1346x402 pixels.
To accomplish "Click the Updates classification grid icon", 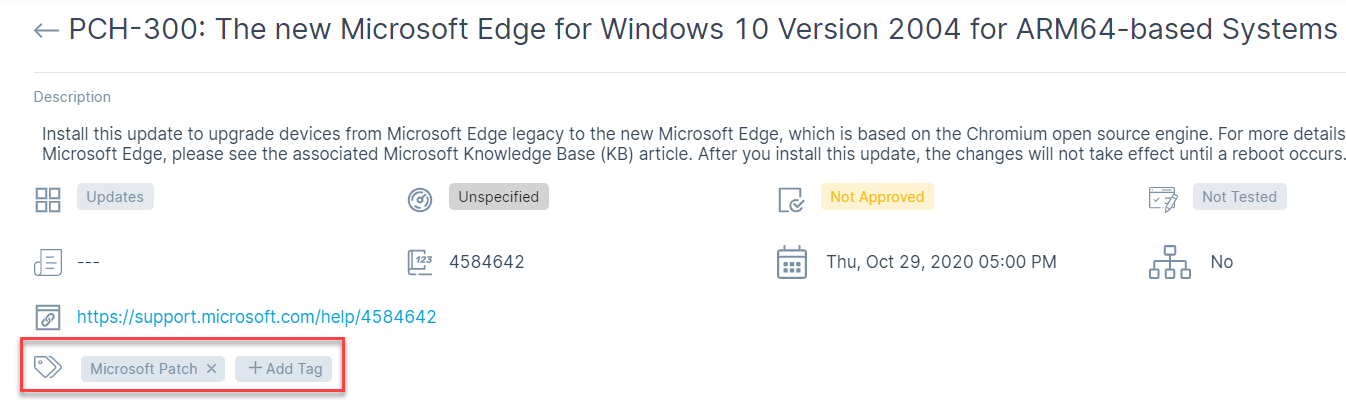I will pyautogui.click(x=48, y=199).
